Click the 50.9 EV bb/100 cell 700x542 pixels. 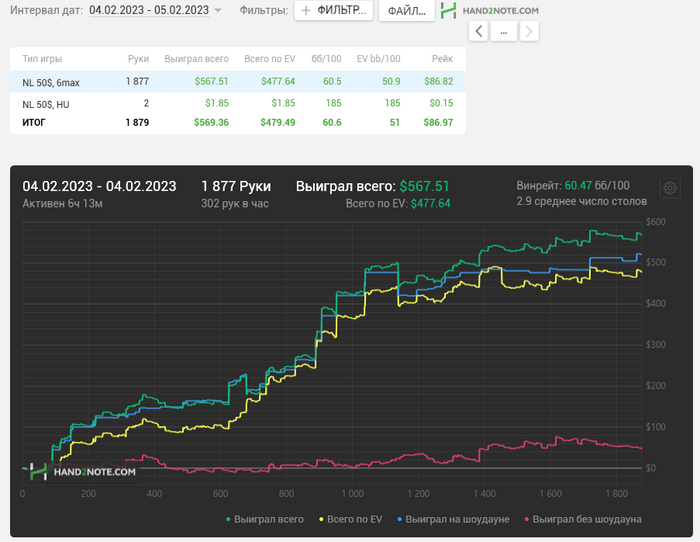(x=391, y=81)
